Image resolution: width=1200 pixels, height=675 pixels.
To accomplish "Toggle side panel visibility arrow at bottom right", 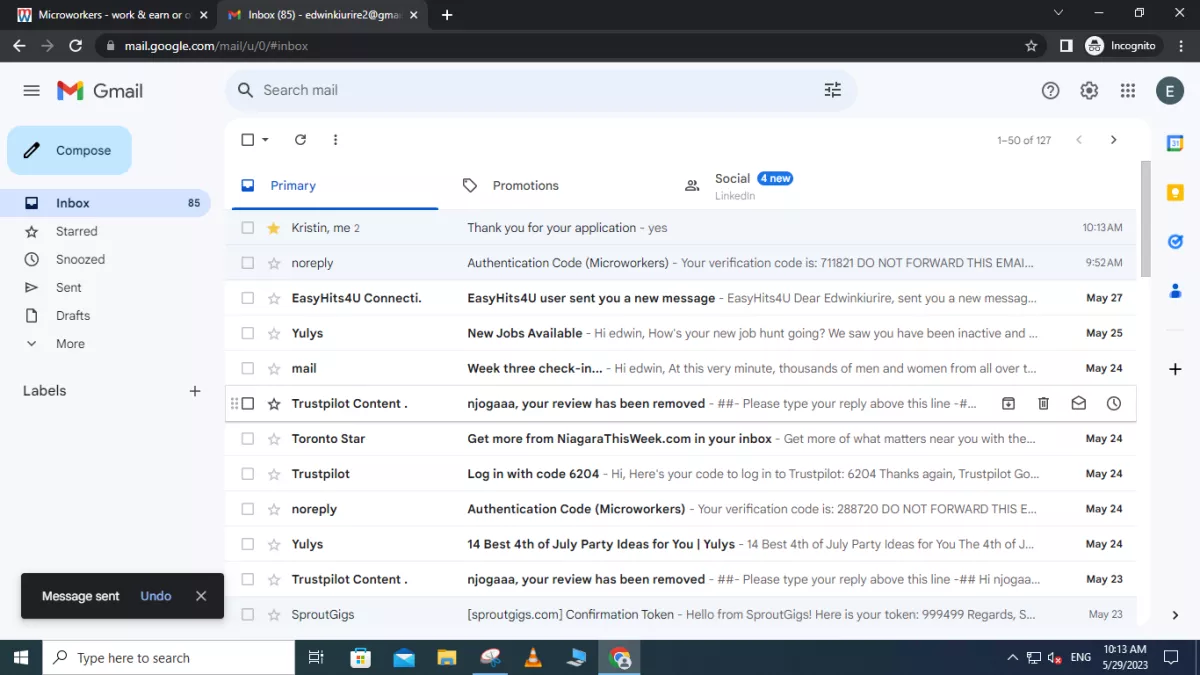I will [x=1175, y=615].
